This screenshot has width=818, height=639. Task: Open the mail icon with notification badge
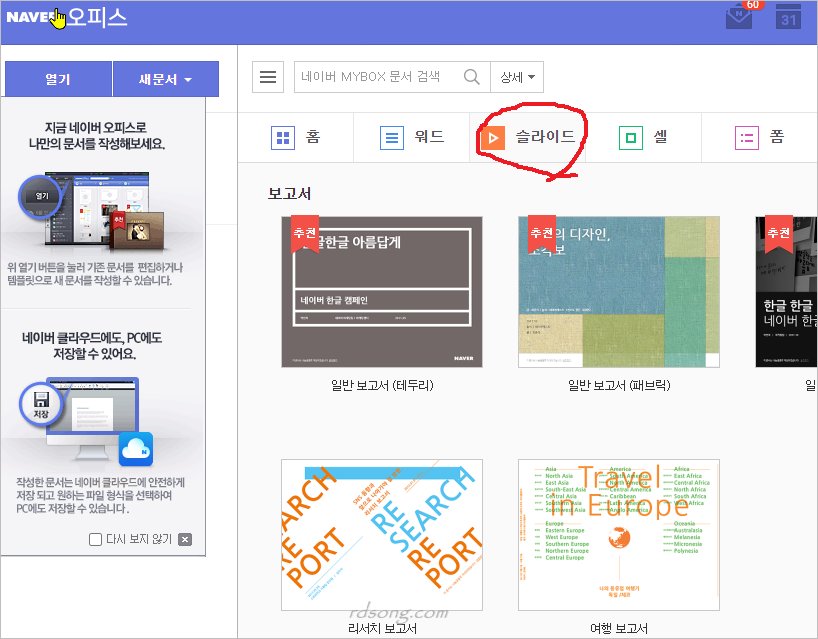tap(739, 17)
